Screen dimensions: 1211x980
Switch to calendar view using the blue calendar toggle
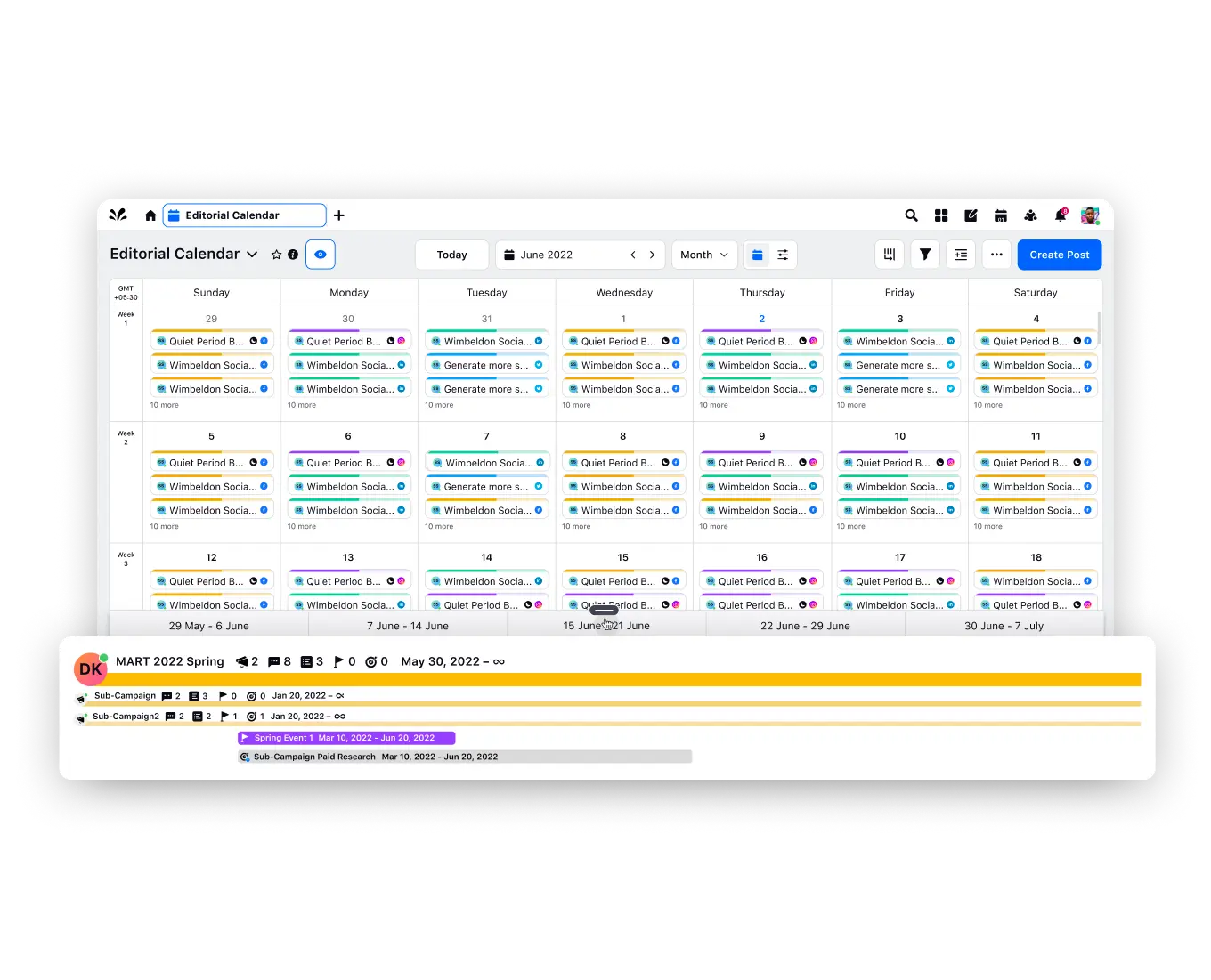click(758, 255)
